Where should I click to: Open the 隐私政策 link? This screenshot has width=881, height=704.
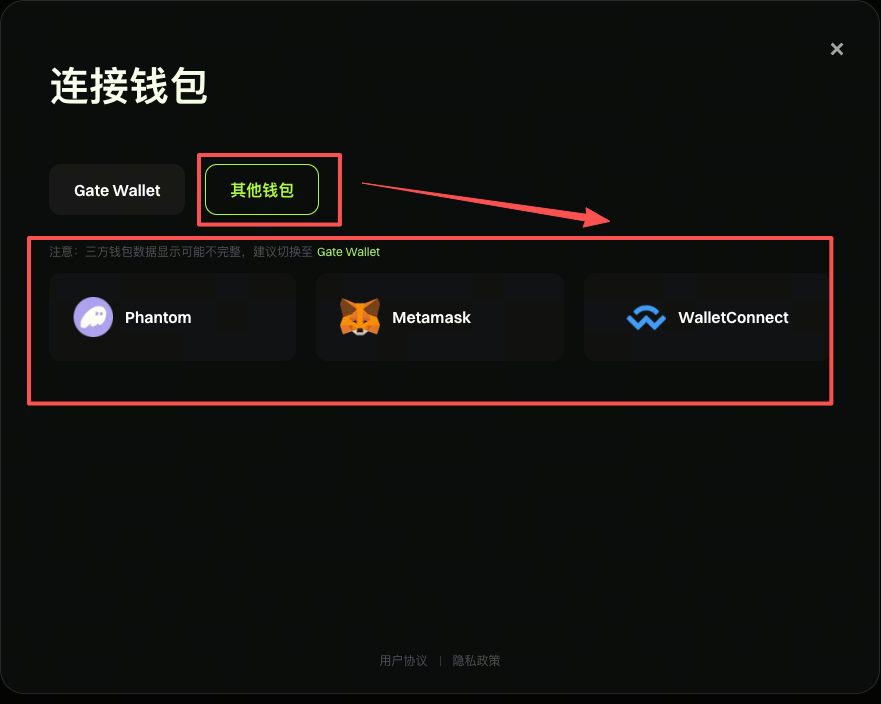pos(476,660)
